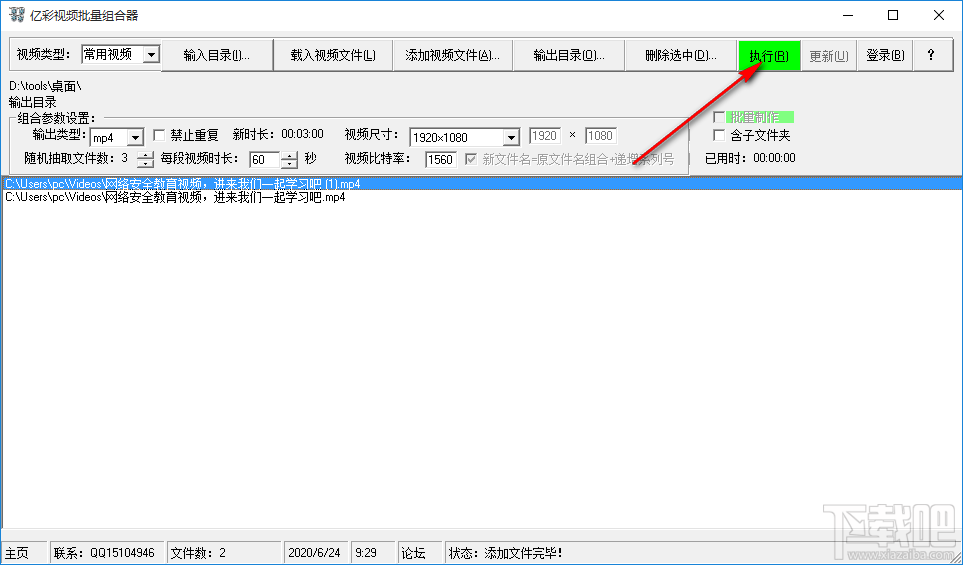Toggle the 禁止重复 checkbox
Viewport: 963px width, 565px height.
coord(159,135)
